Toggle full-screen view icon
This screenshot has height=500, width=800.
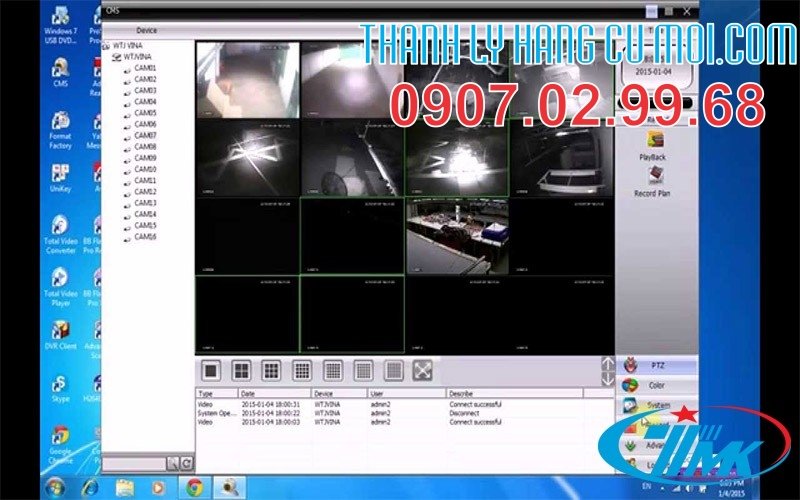tap(422, 370)
